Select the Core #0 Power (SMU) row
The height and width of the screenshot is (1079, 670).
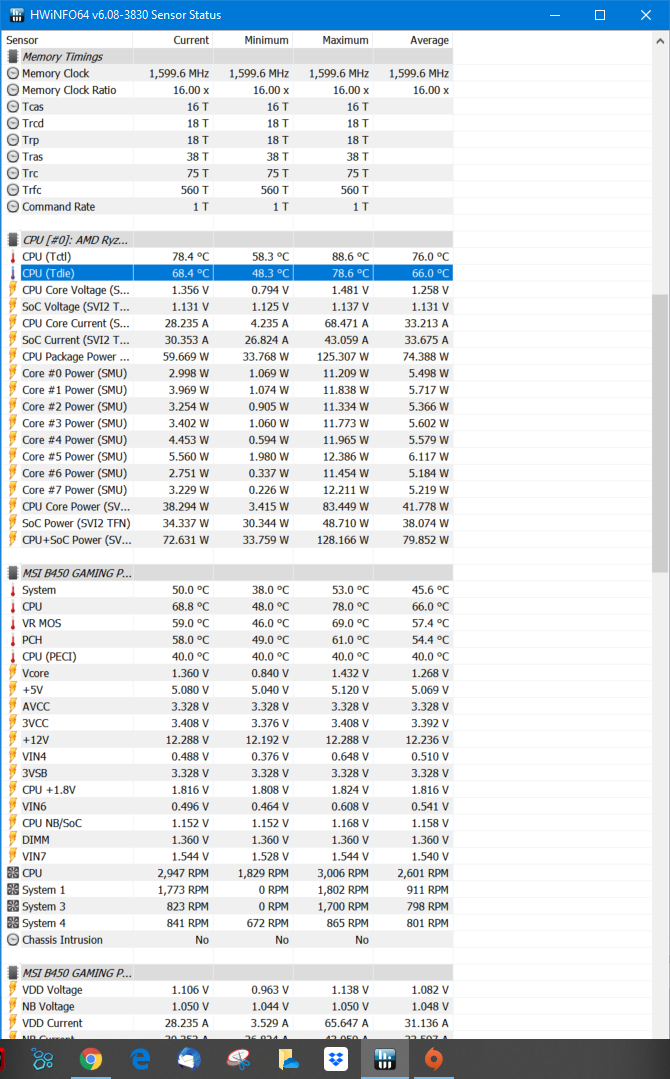click(228, 373)
